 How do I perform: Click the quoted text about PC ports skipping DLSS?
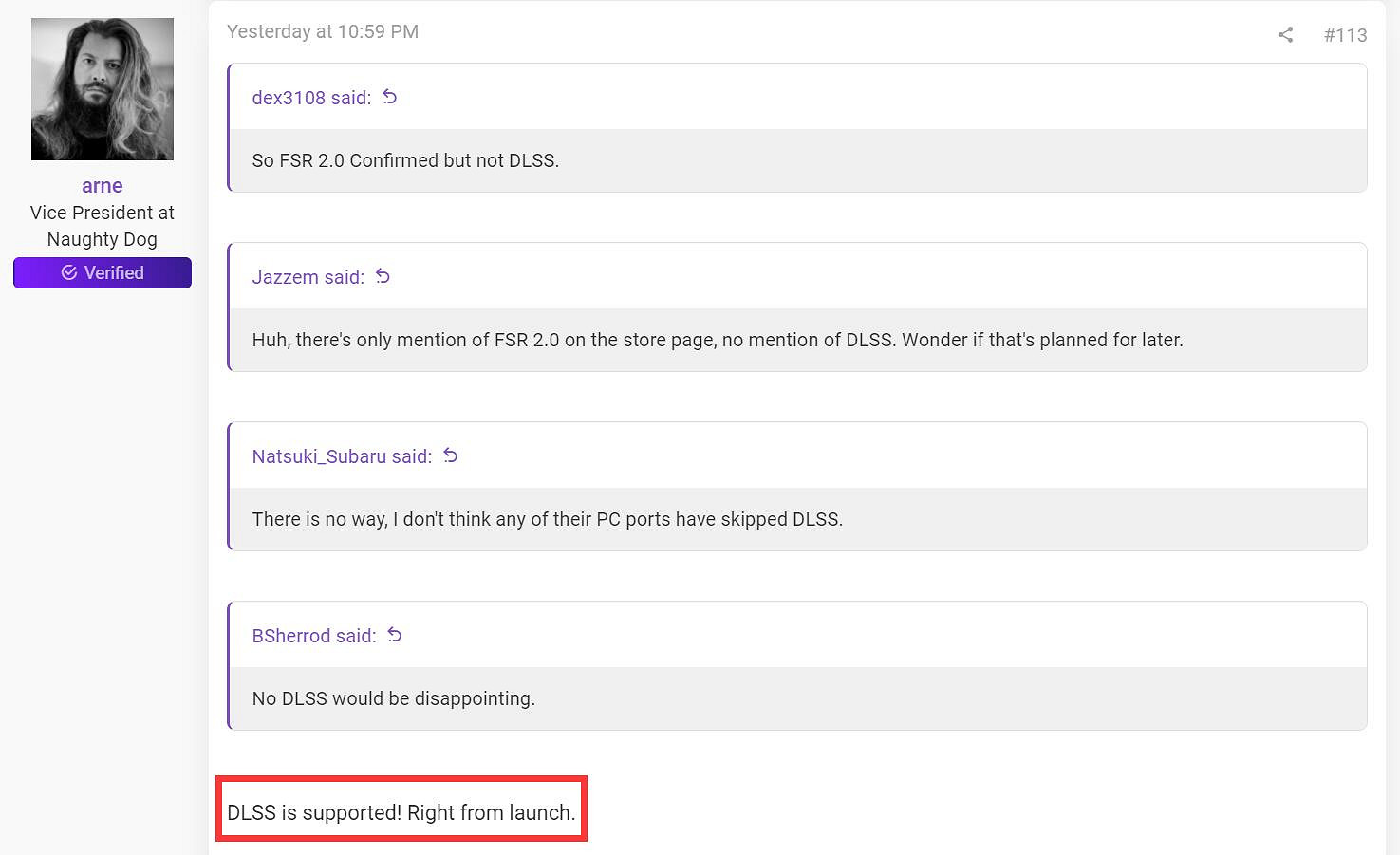tap(547, 519)
